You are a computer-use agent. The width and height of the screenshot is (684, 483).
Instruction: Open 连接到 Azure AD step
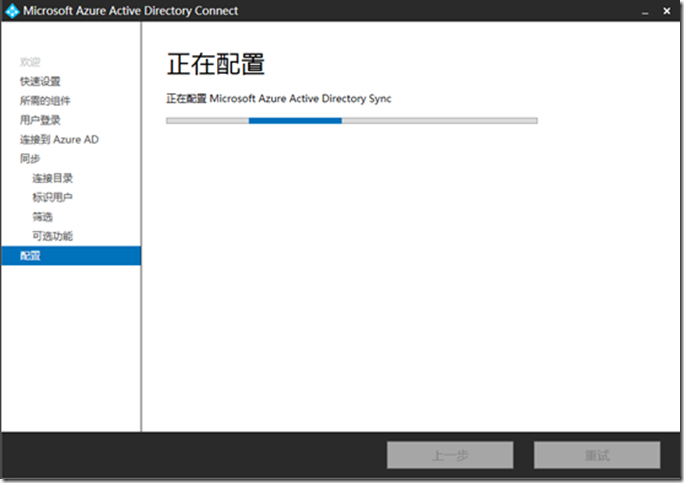59,140
